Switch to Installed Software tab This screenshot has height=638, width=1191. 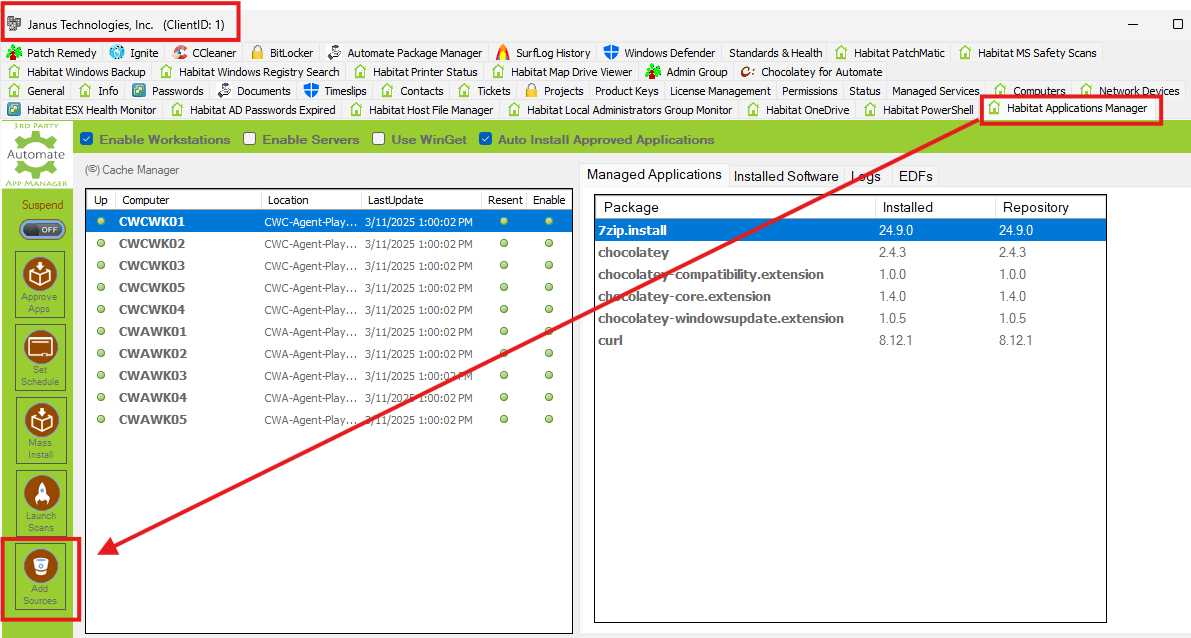click(x=786, y=176)
